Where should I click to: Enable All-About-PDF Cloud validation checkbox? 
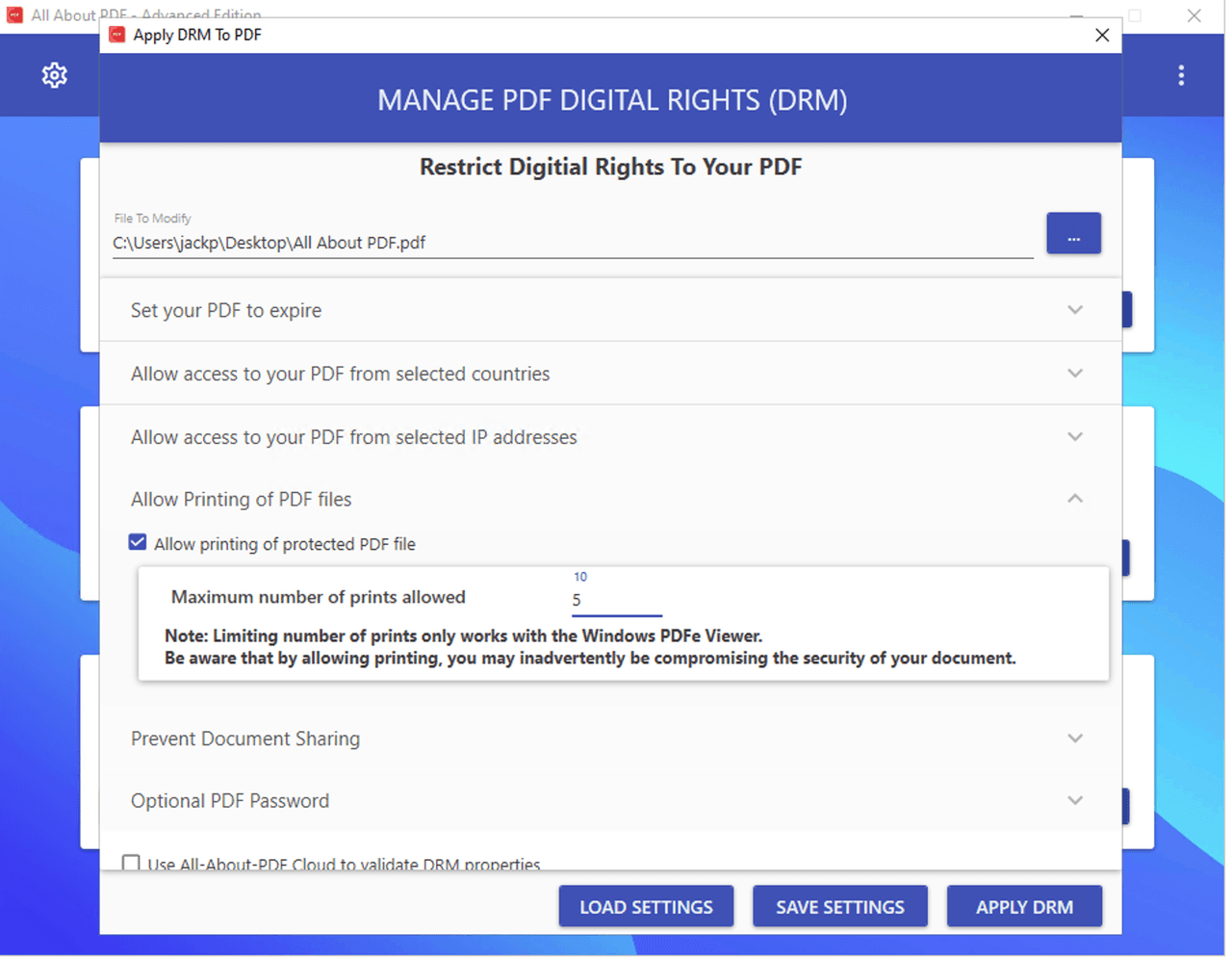(x=131, y=863)
